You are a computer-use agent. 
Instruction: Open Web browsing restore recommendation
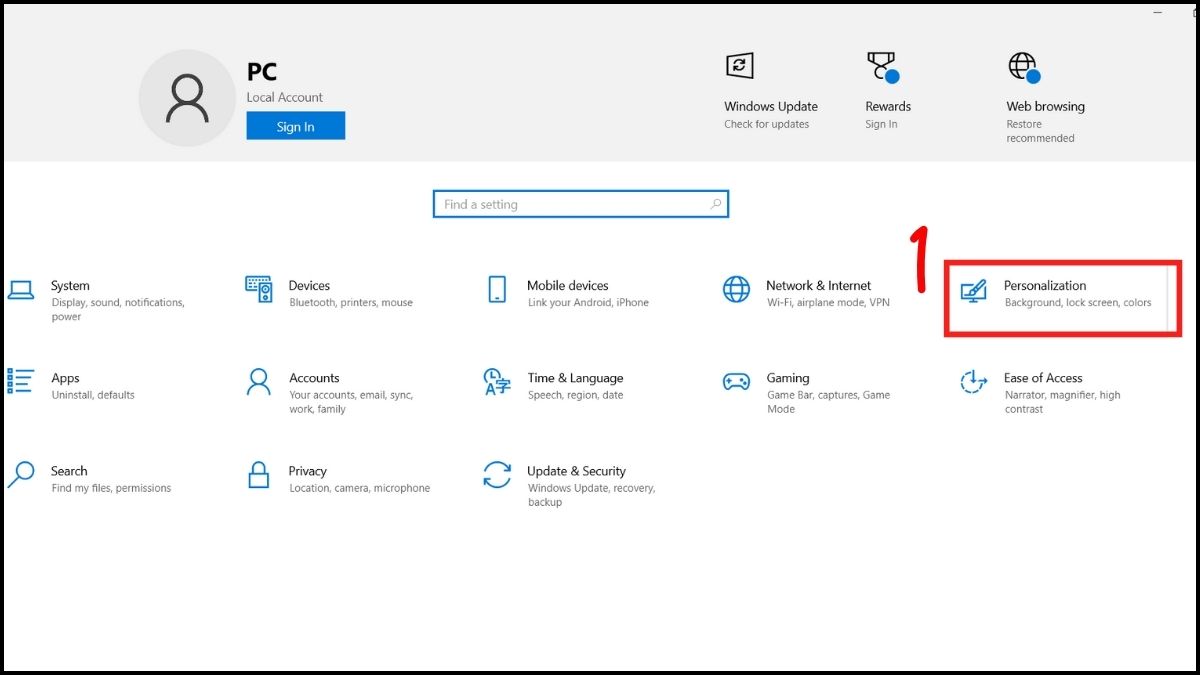(x=1044, y=105)
